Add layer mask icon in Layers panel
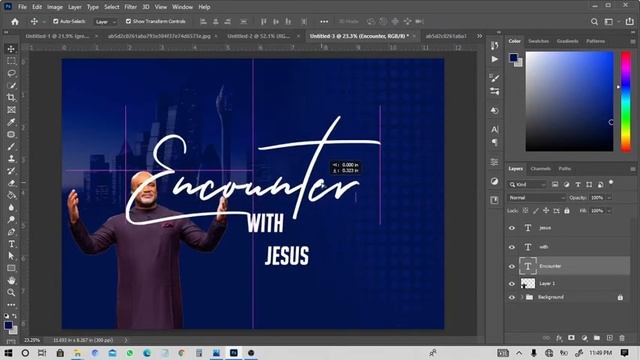The height and width of the screenshot is (360, 640). click(571, 338)
